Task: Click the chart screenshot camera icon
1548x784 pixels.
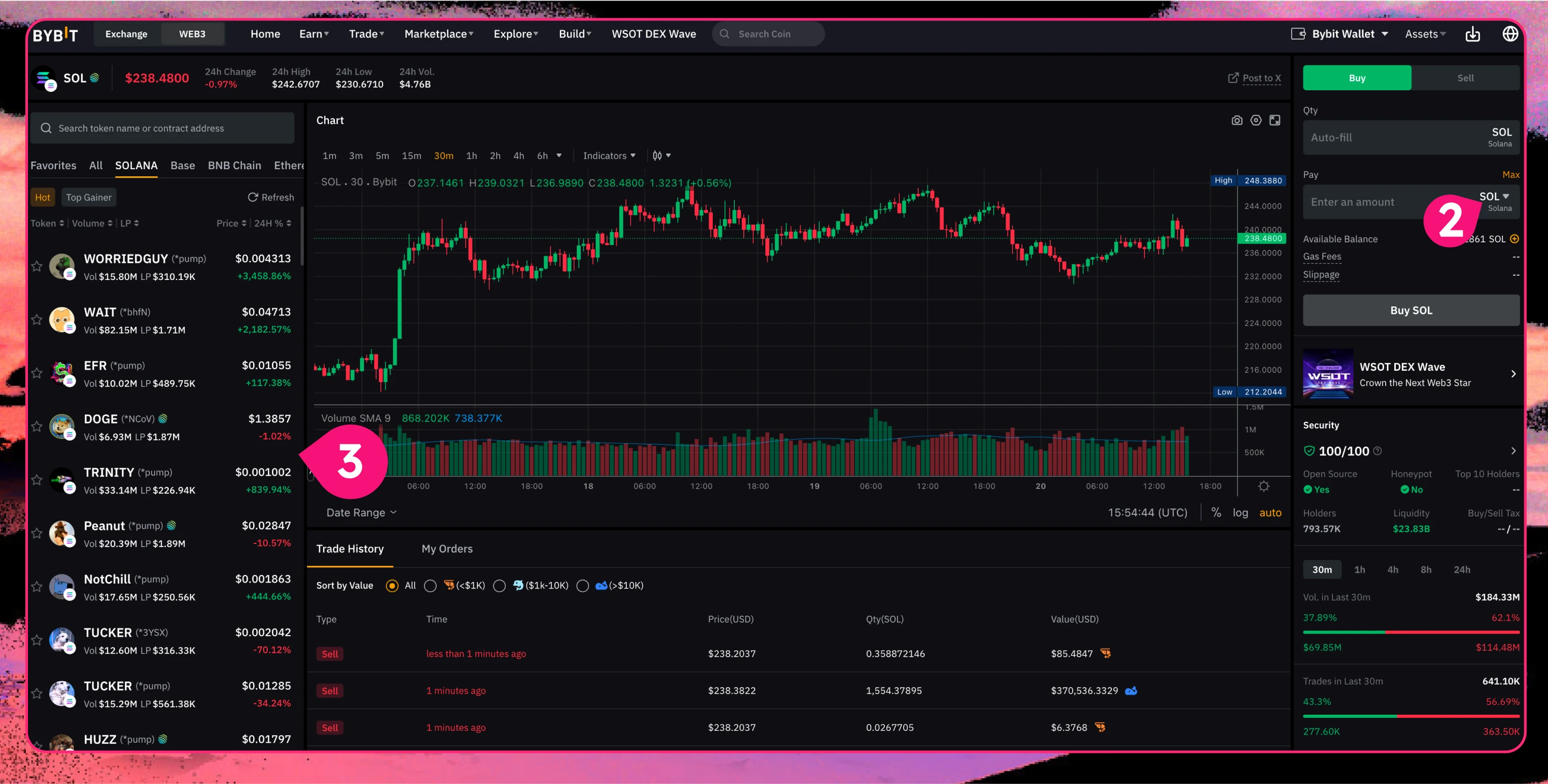Action: point(1237,120)
